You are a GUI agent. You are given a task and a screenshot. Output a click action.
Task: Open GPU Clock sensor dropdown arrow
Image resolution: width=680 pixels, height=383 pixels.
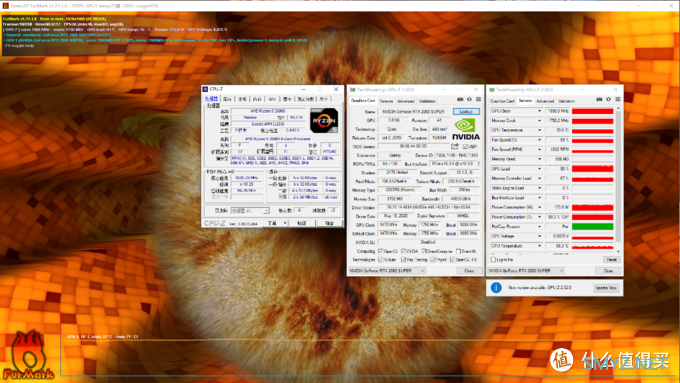[539, 111]
